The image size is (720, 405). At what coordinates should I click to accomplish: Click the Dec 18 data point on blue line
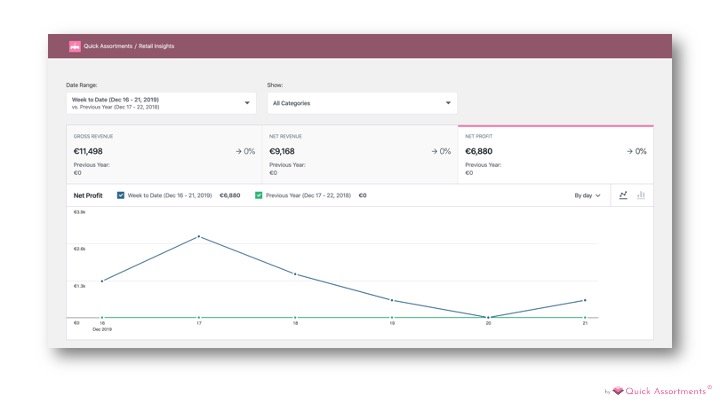point(295,274)
